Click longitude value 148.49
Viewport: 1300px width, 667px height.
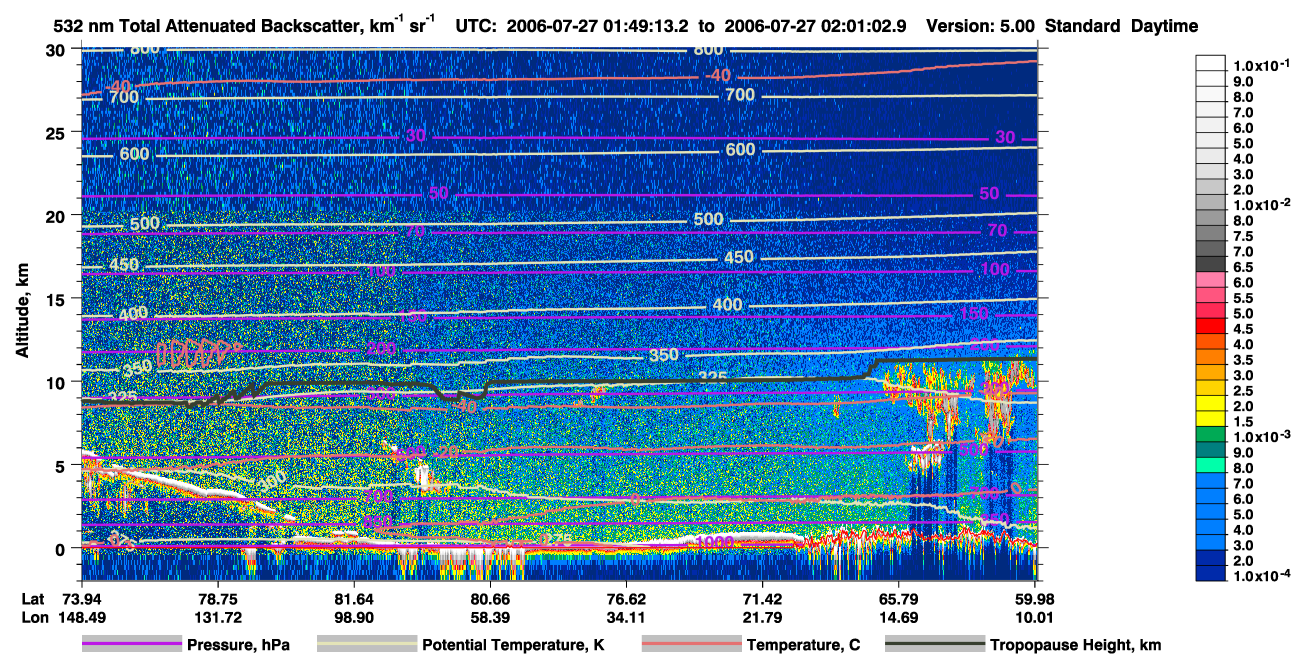[x=82, y=617]
